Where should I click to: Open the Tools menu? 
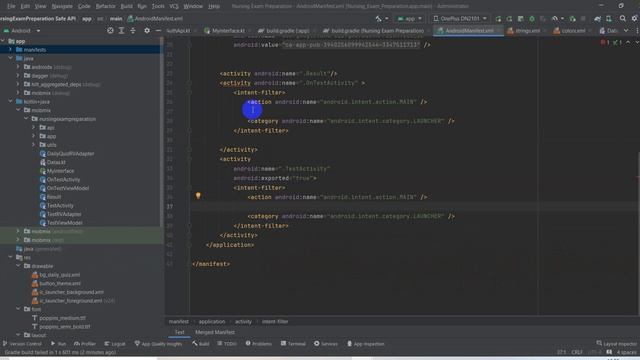158,6
